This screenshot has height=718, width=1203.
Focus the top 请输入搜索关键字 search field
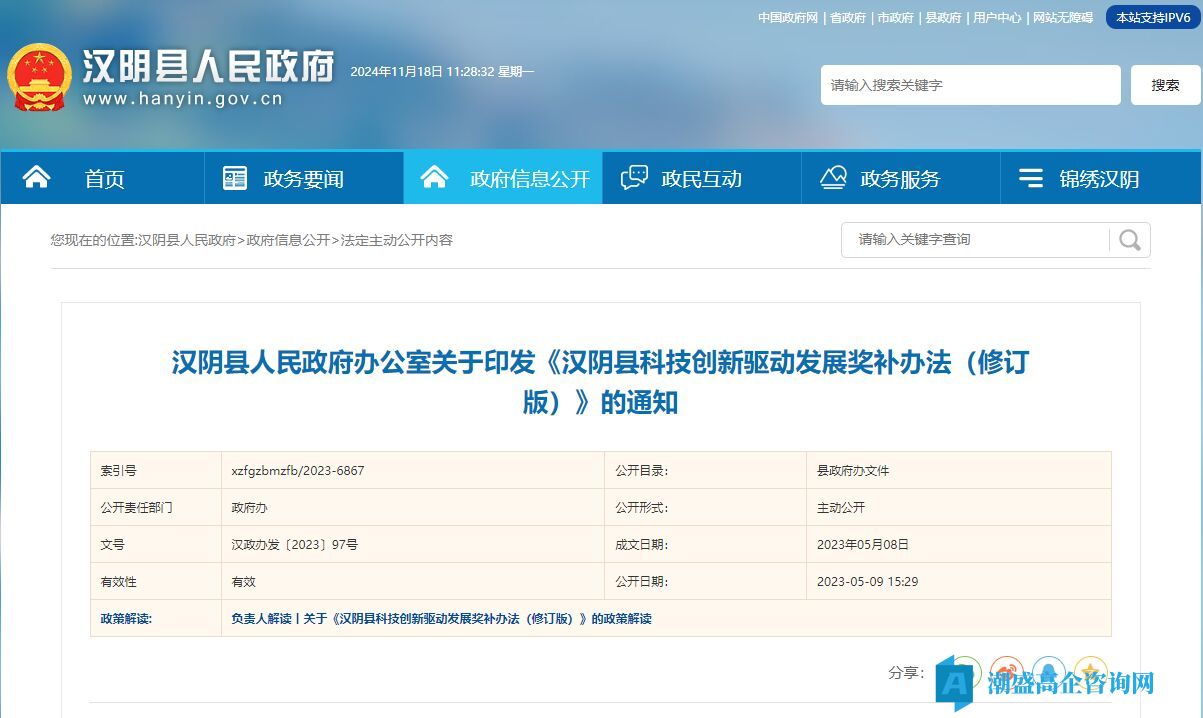(969, 85)
